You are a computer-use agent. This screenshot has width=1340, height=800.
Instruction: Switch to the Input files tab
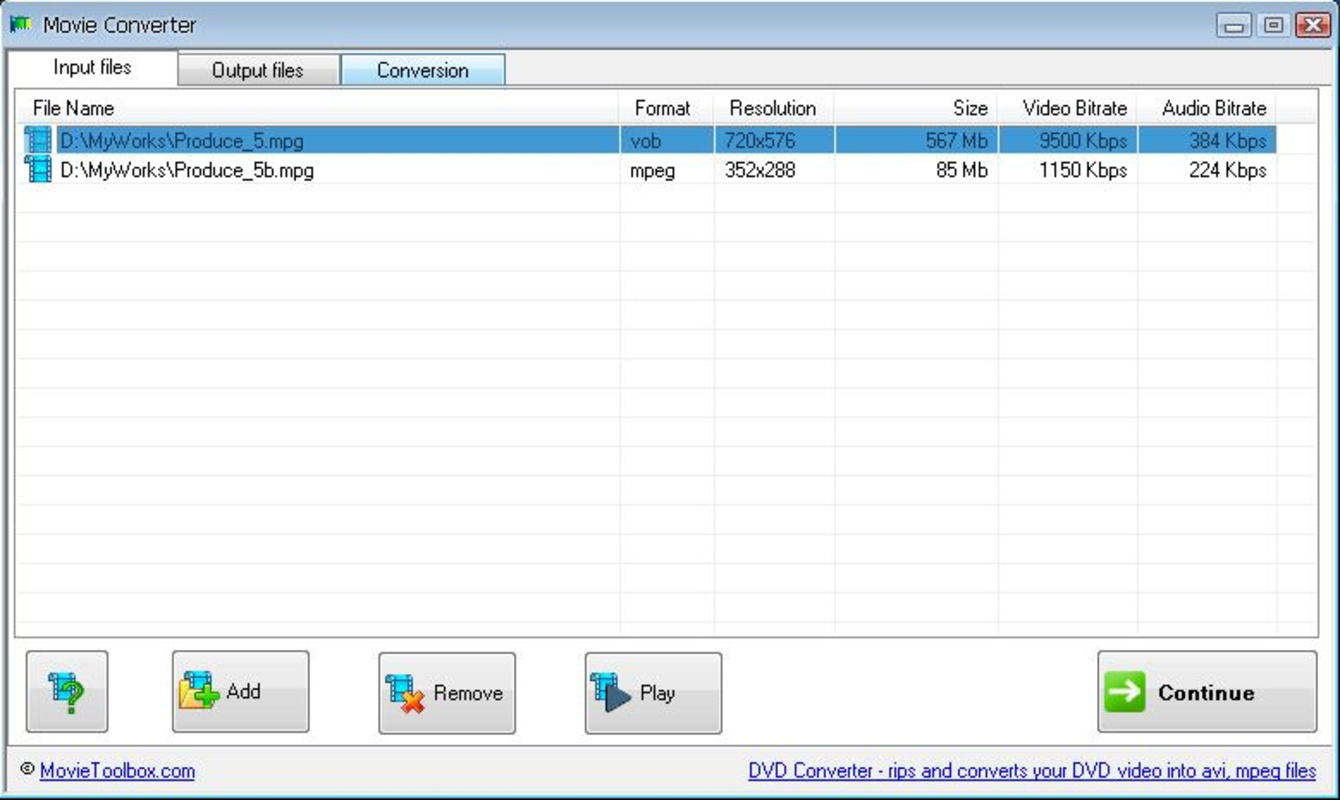[93, 68]
